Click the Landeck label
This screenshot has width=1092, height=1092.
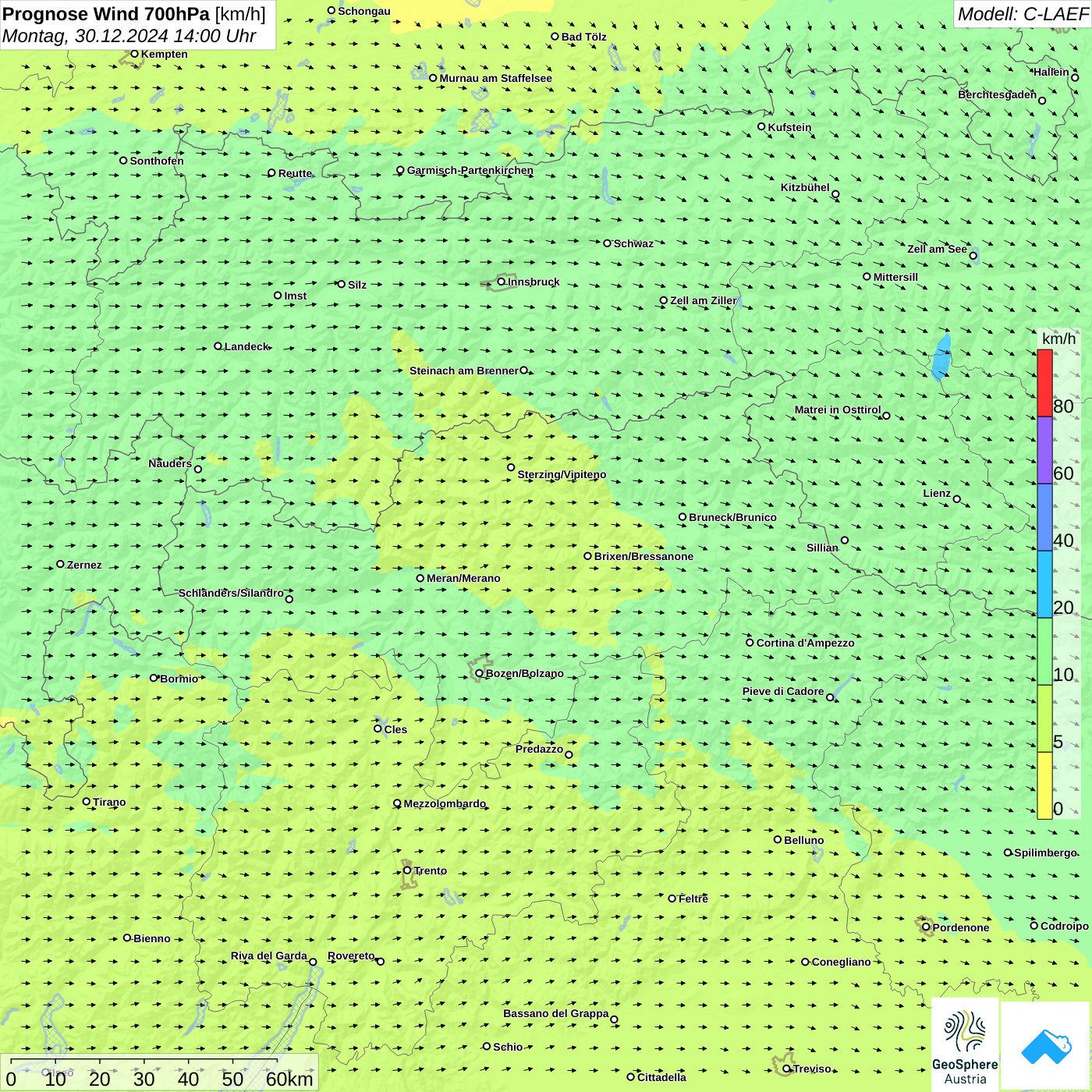pyautogui.click(x=246, y=346)
